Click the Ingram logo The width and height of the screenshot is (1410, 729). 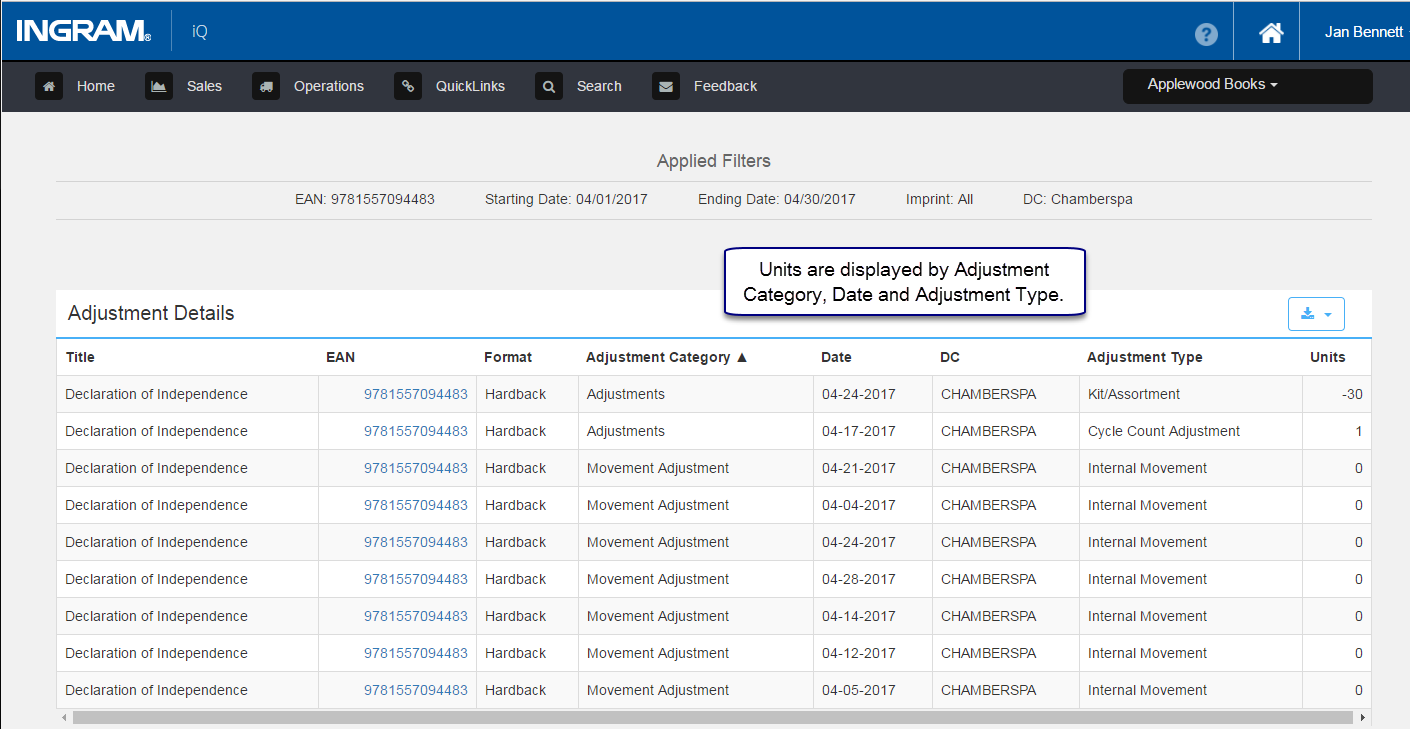tap(84, 32)
